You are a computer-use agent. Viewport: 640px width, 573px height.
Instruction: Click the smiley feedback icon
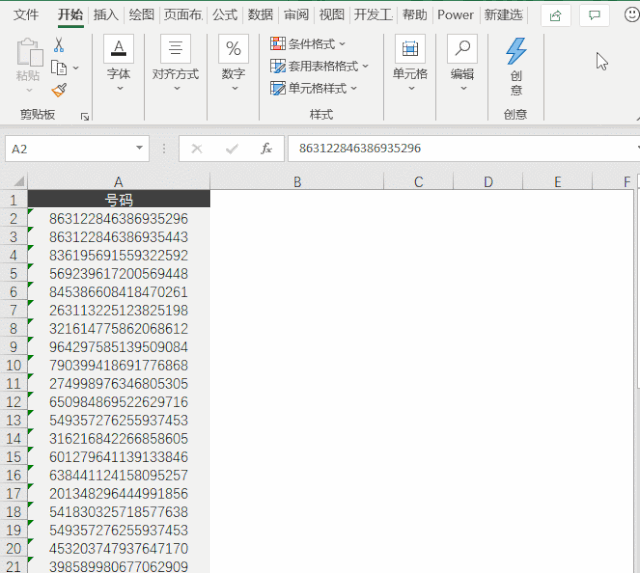(631, 15)
